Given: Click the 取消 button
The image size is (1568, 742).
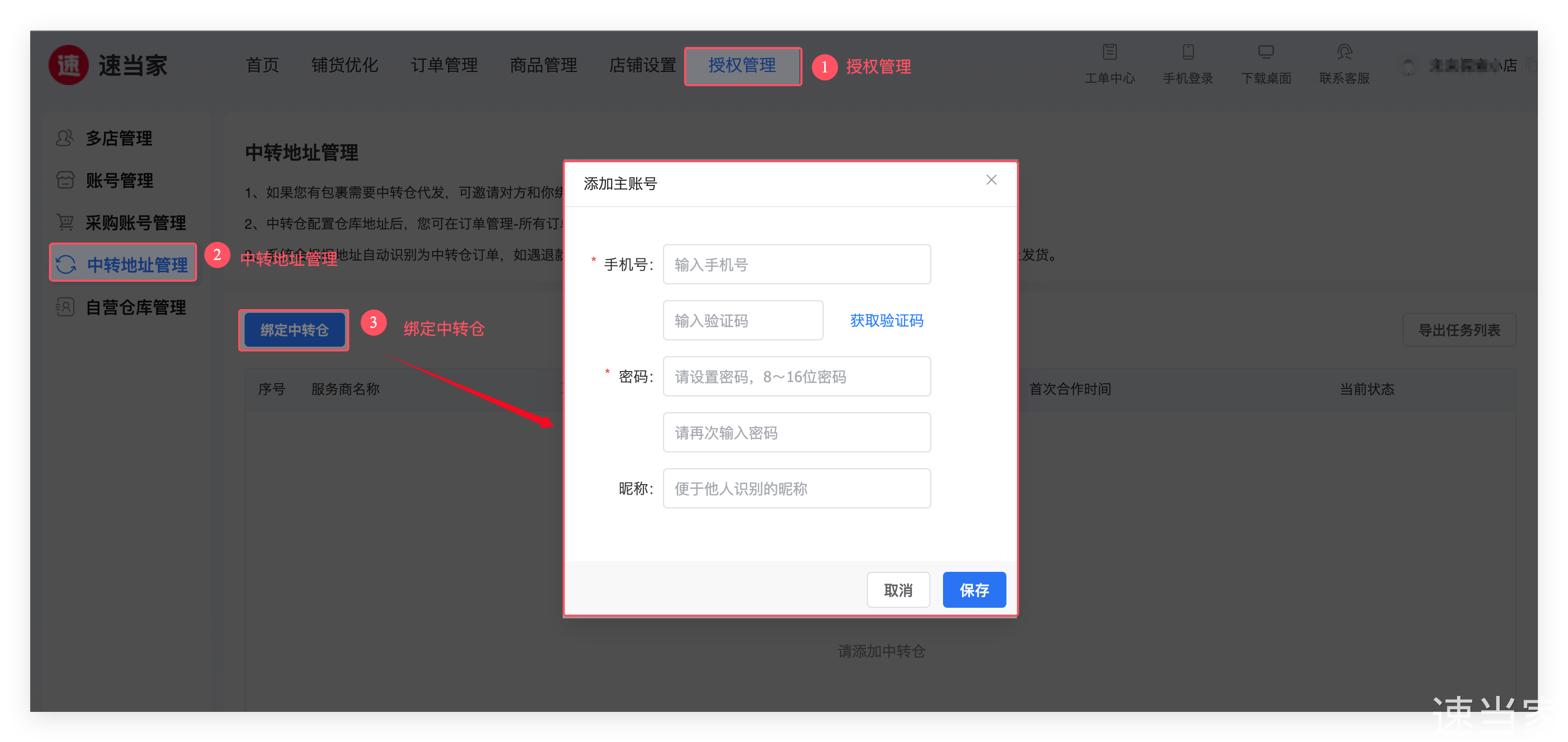Looking at the screenshot, I should click(x=898, y=589).
